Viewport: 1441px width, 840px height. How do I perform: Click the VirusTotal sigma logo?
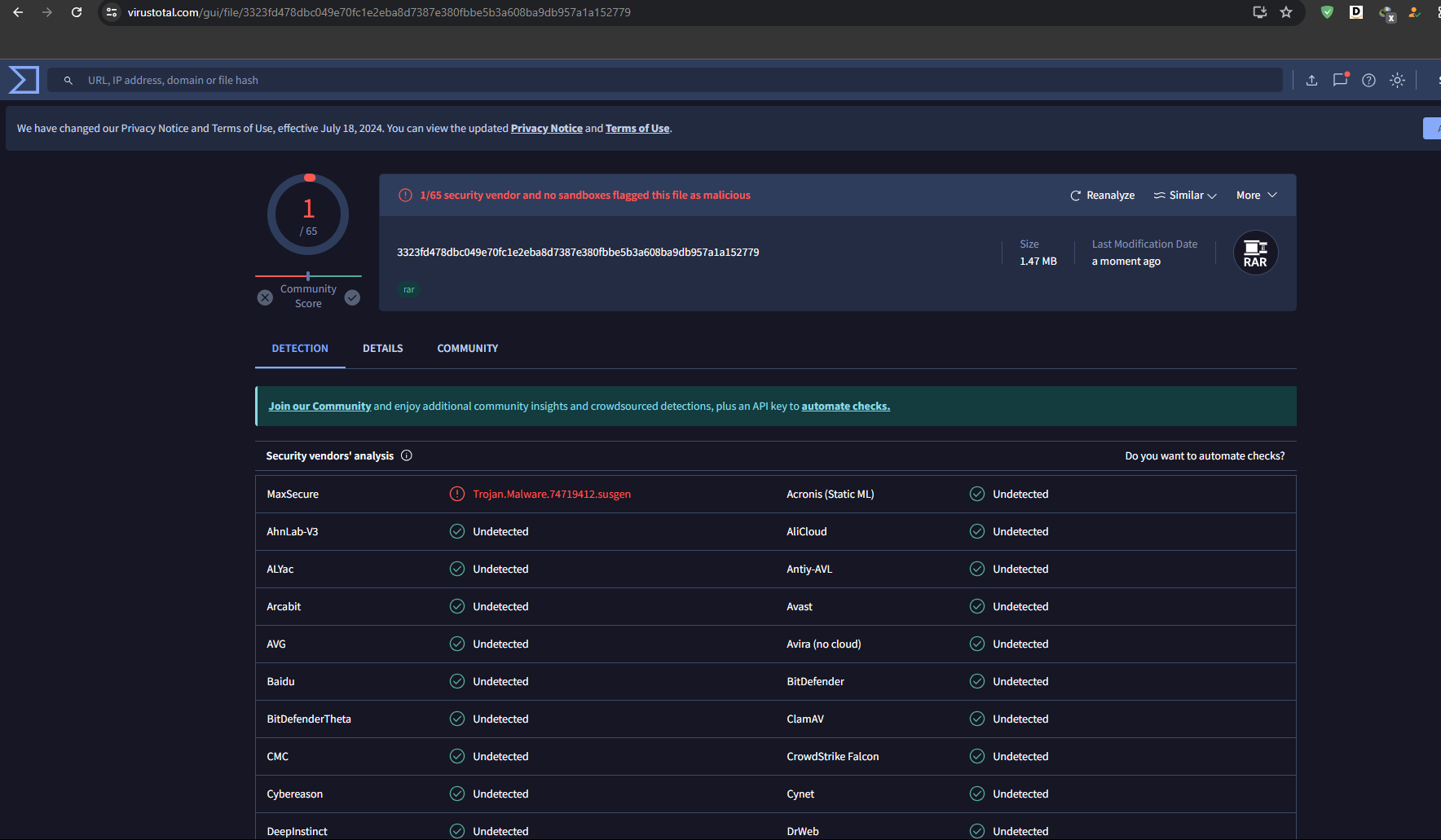click(24, 80)
